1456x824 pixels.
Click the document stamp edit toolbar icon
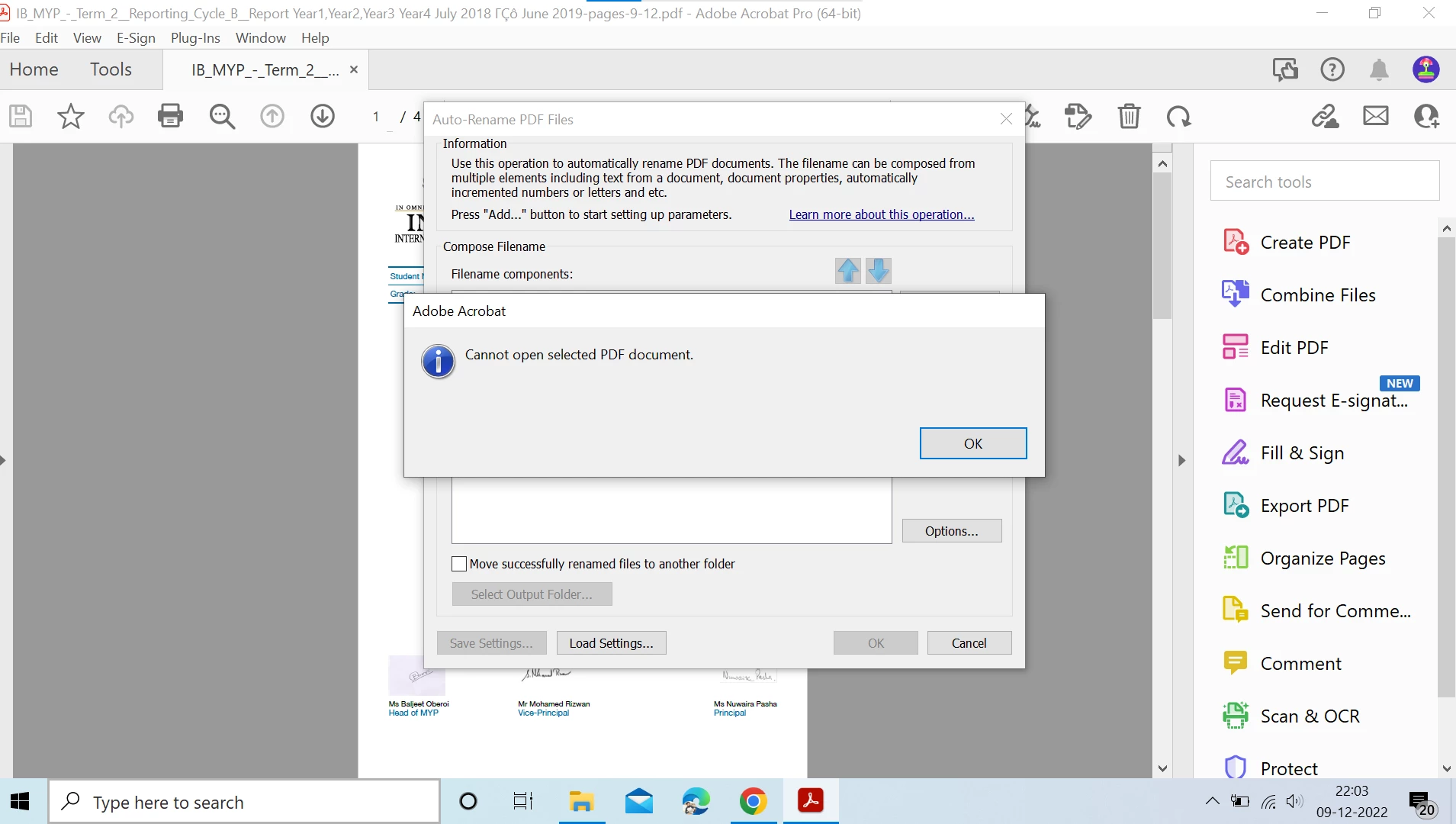(1078, 117)
